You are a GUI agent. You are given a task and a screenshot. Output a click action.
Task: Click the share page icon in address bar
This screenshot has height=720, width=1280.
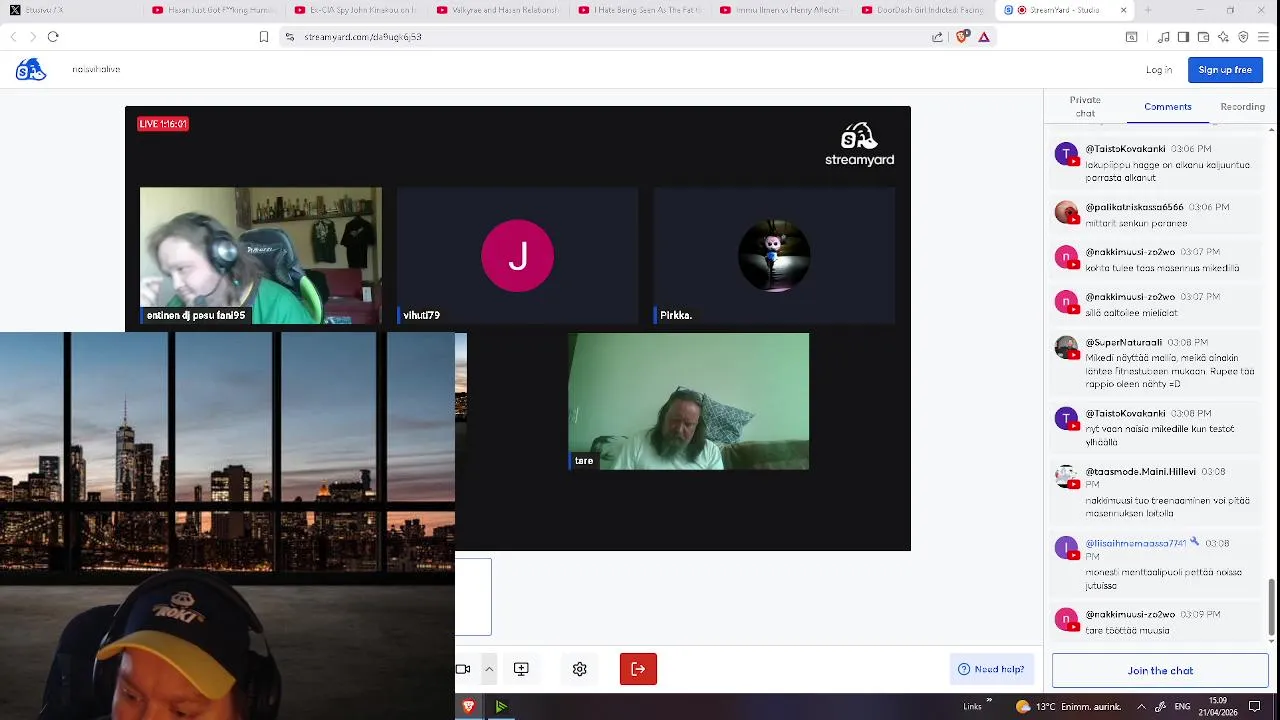click(937, 37)
